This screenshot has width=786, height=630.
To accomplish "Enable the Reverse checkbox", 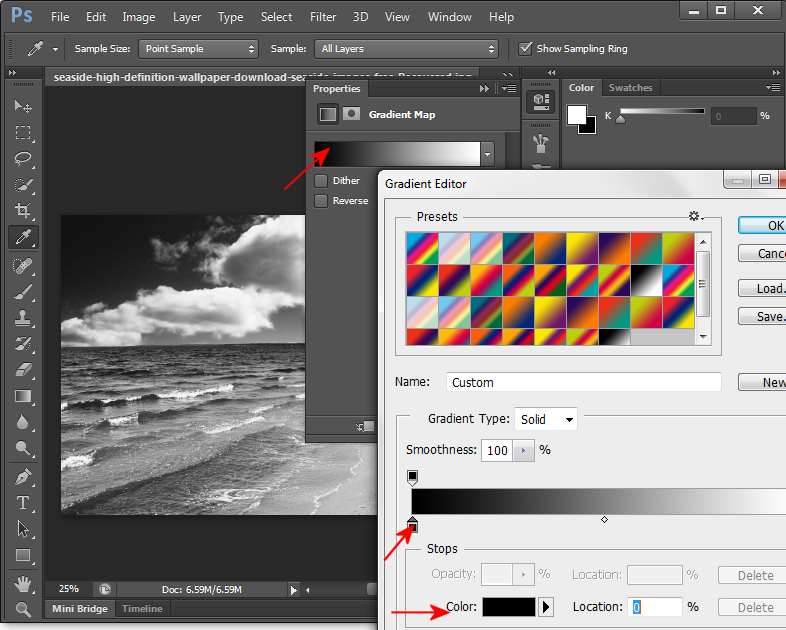I will coord(321,201).
